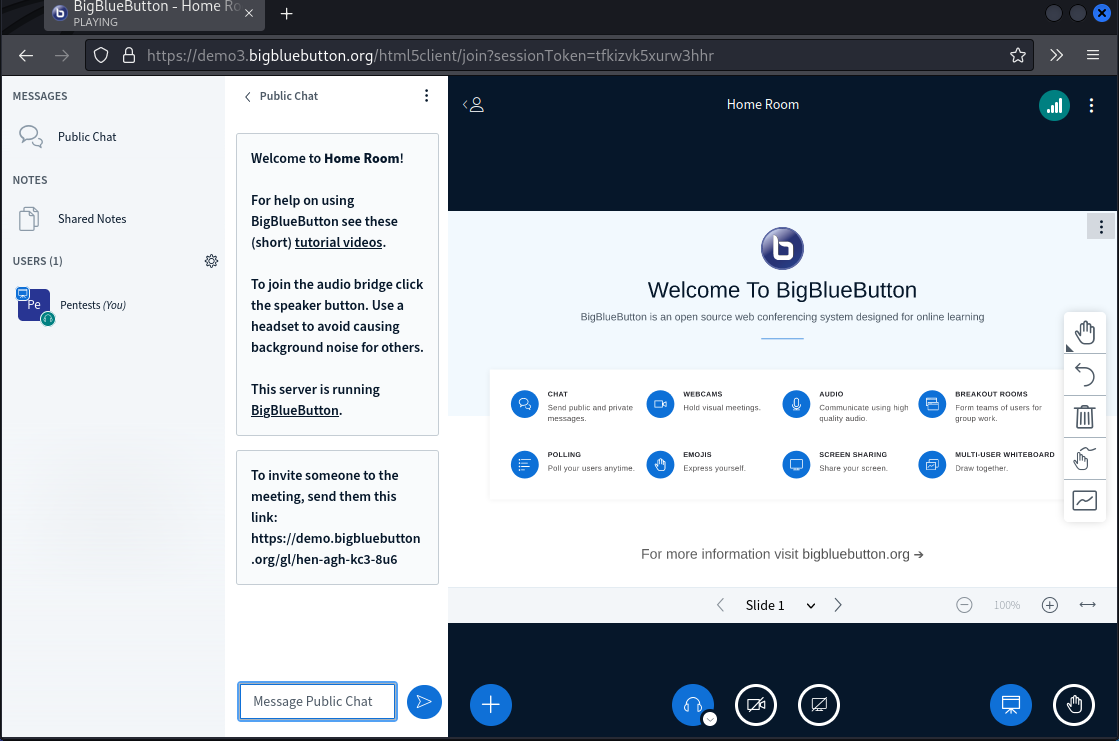The image size is (1119, 741).
Task: Raise hand with the hand button
Action: pos(1074,704)
